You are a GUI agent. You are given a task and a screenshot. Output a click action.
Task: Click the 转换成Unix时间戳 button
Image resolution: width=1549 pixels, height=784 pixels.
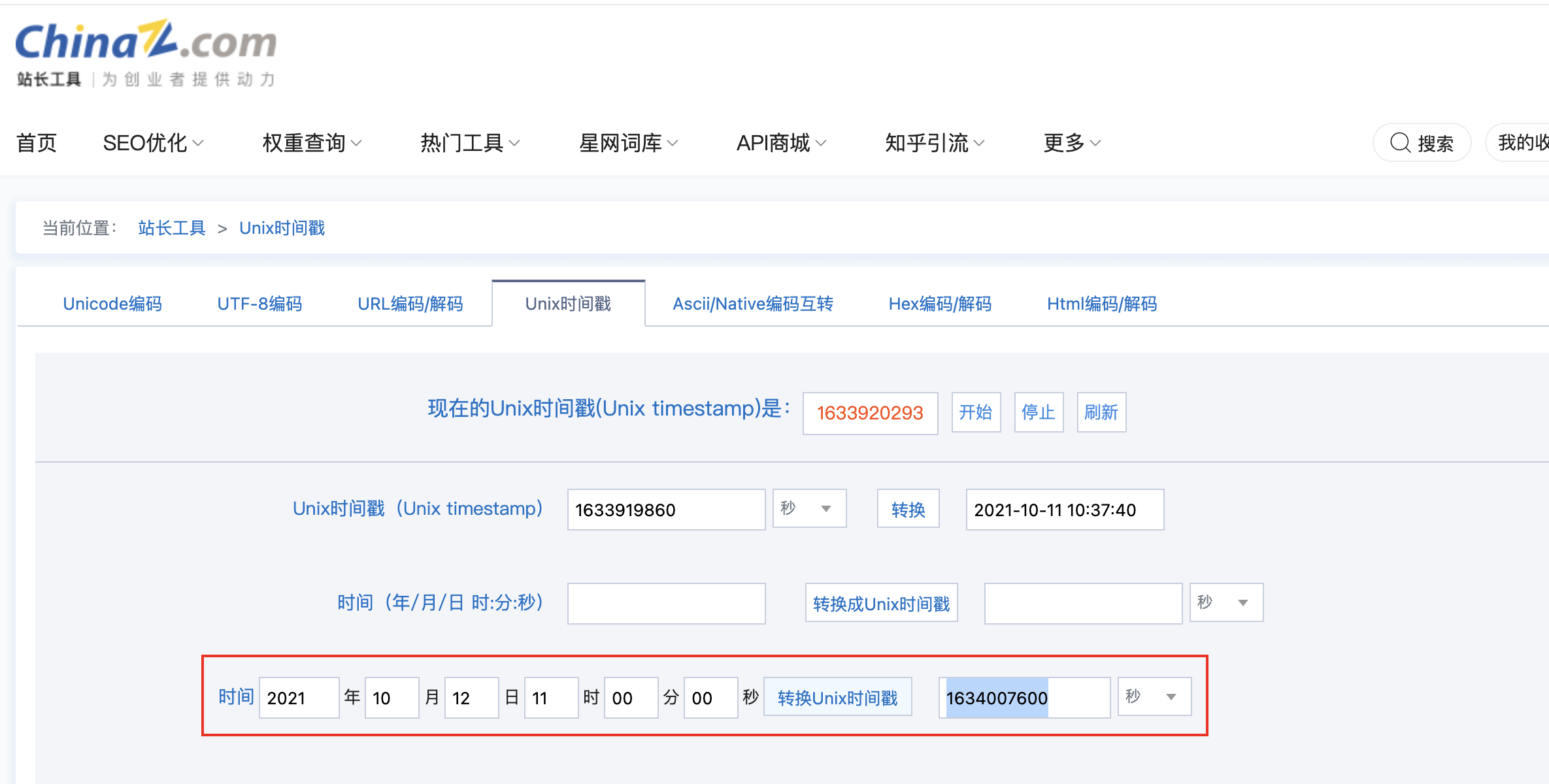coord(881,604)
